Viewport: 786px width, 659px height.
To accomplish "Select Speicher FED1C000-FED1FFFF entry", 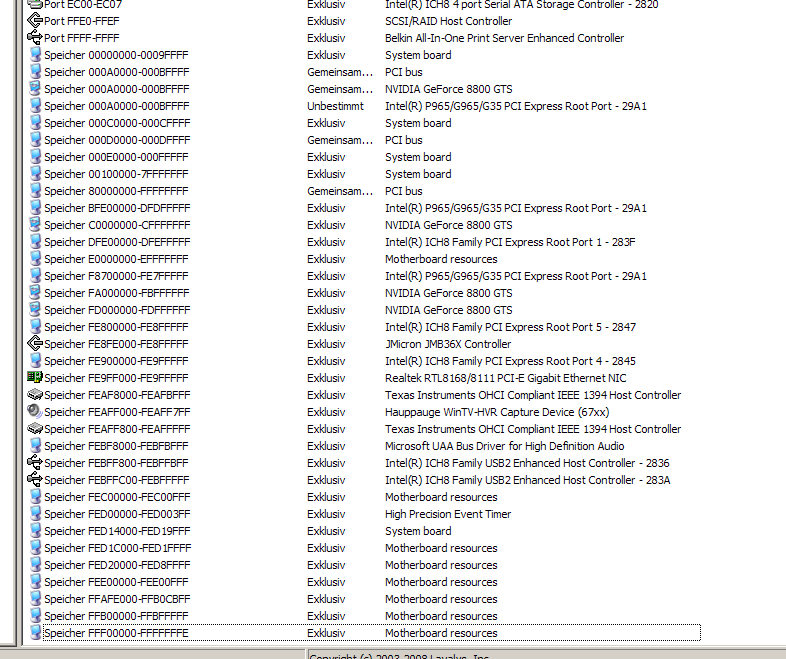I will (x=117, y=548).
